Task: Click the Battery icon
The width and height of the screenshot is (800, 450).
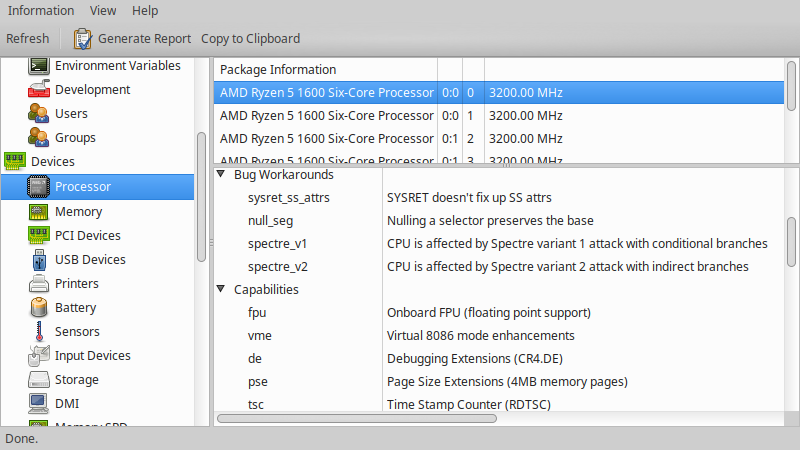Action: (39, 307)
